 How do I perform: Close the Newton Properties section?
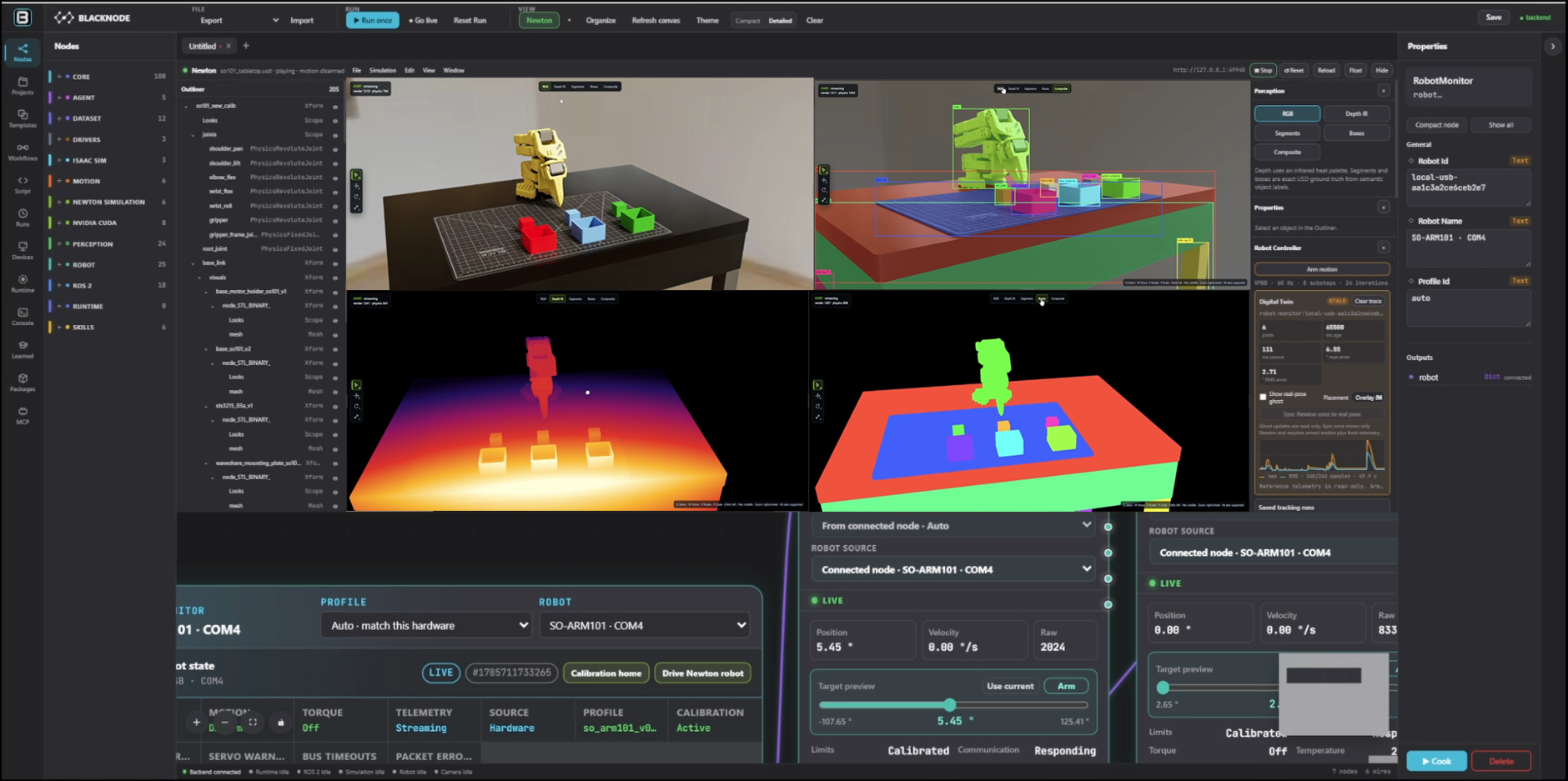[x=1383, y=208]
